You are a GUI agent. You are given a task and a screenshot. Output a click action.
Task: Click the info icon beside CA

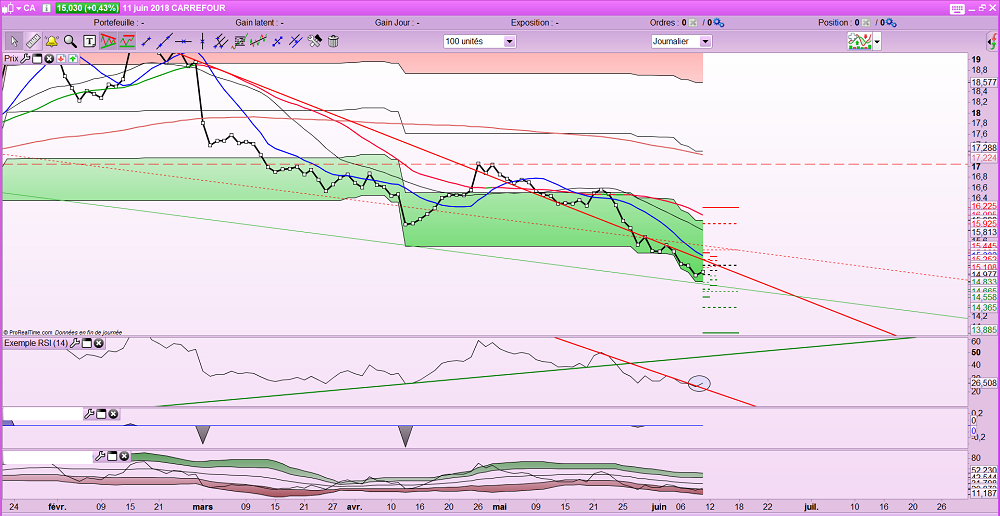tap(46, 8)
